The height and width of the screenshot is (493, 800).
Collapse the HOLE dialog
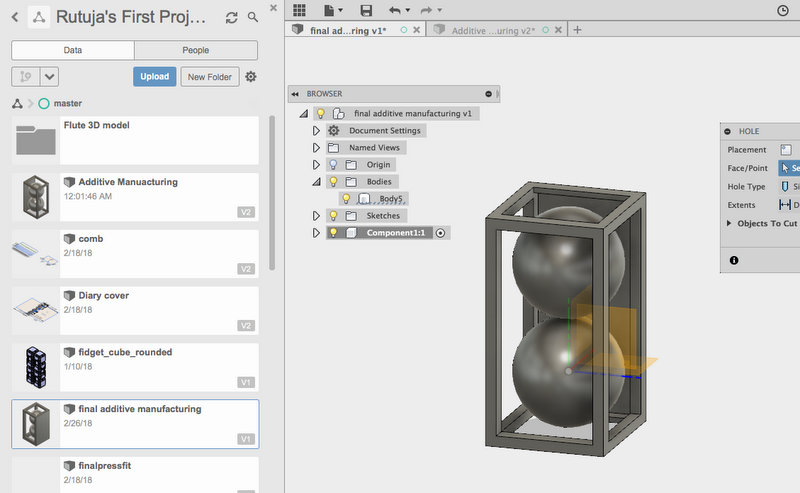coord(727,131)
